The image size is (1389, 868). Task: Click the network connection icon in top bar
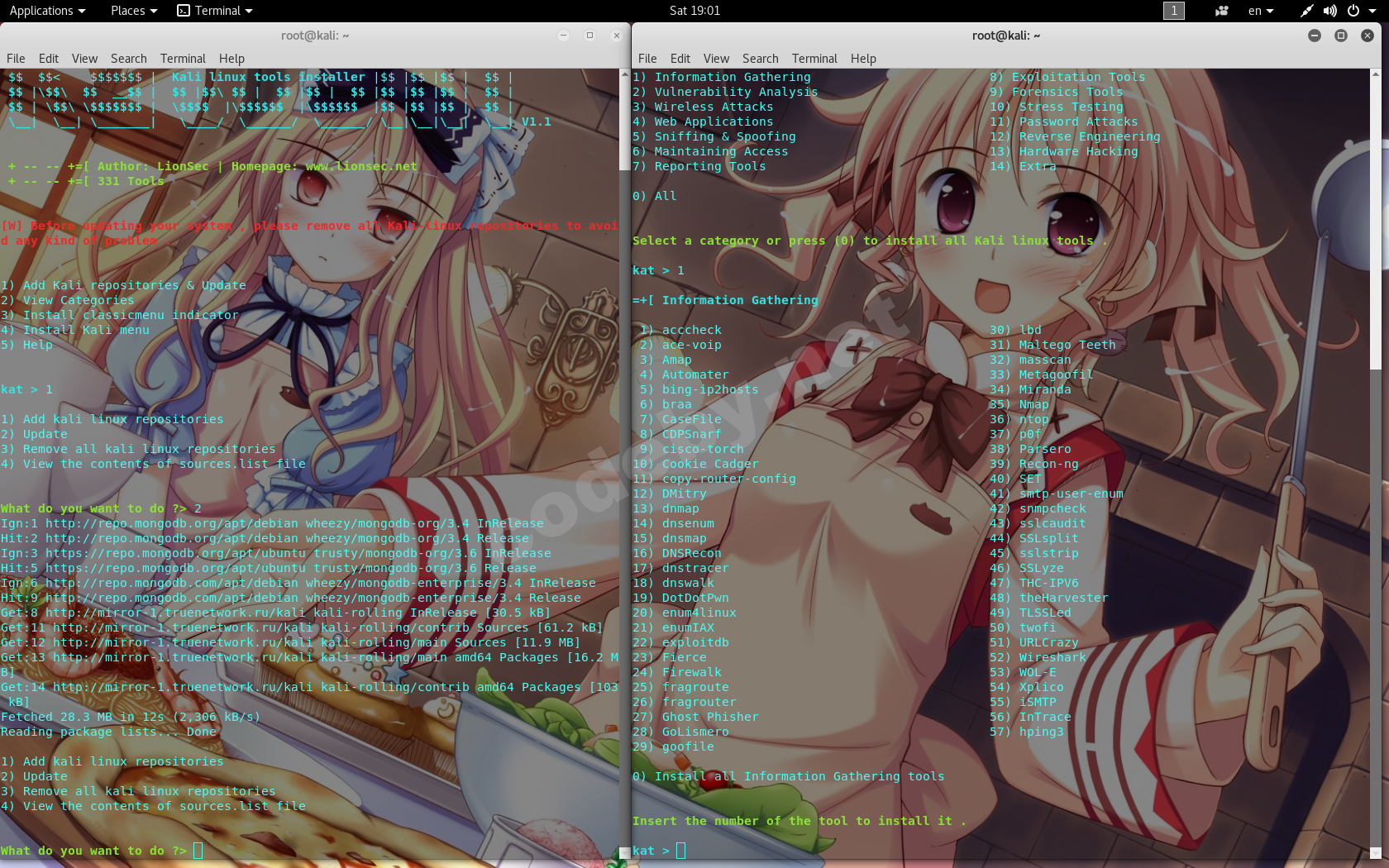click(x=1306, y=11)
